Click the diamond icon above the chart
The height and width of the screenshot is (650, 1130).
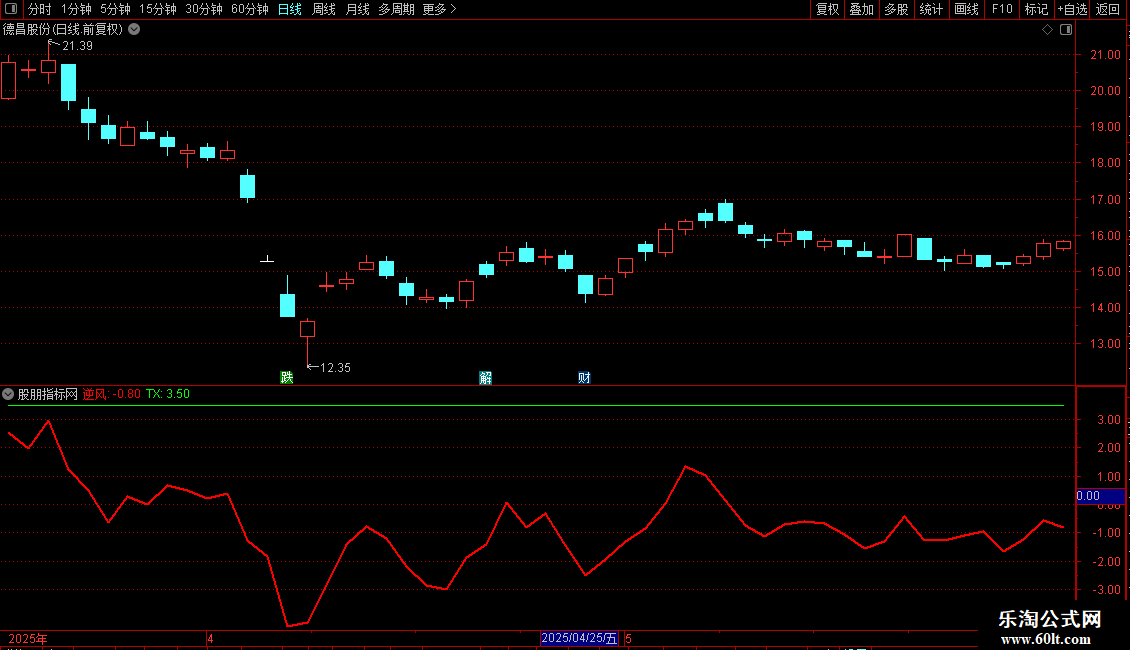tap(1047, 30)
